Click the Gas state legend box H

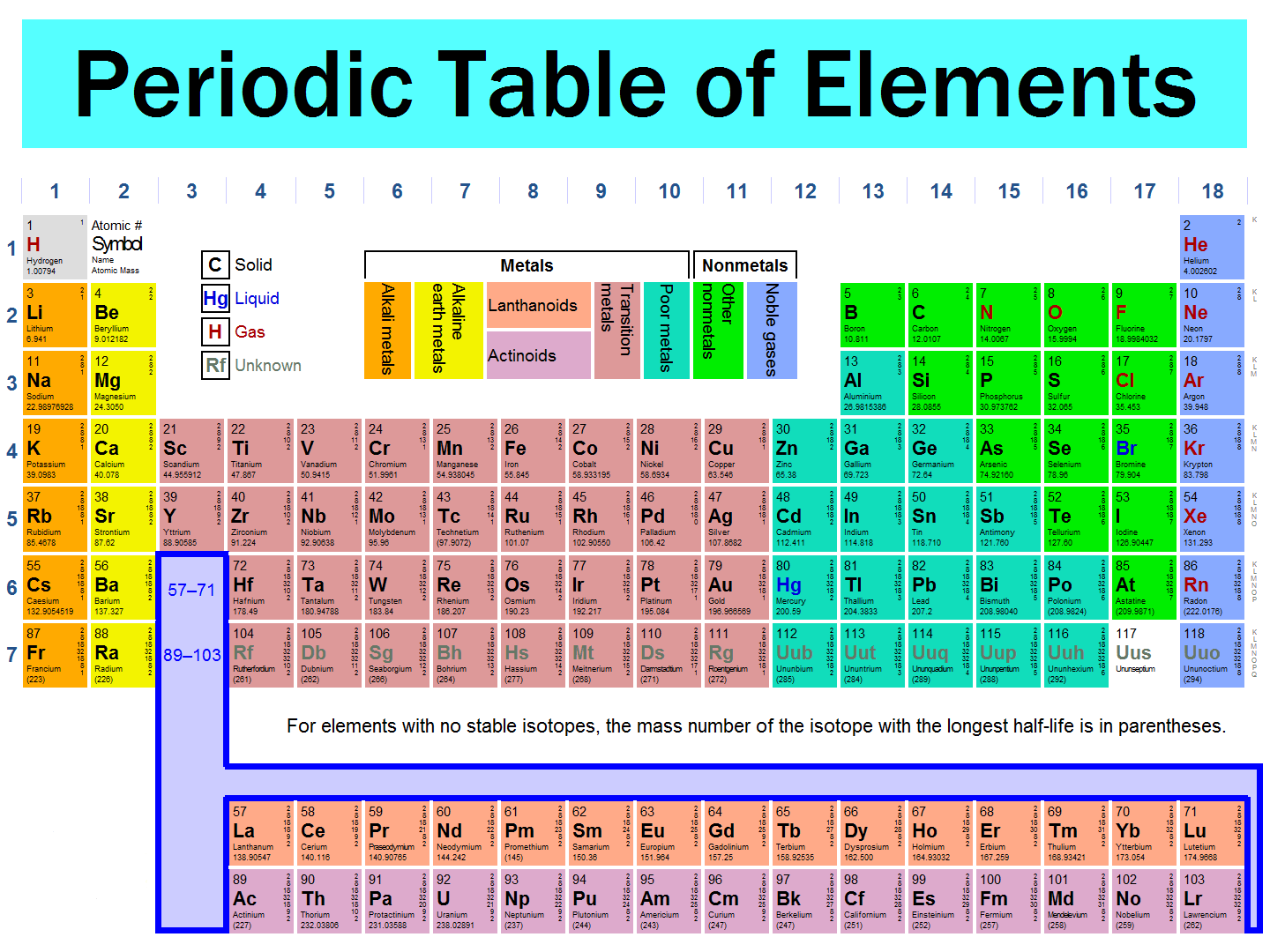[215, 332]
